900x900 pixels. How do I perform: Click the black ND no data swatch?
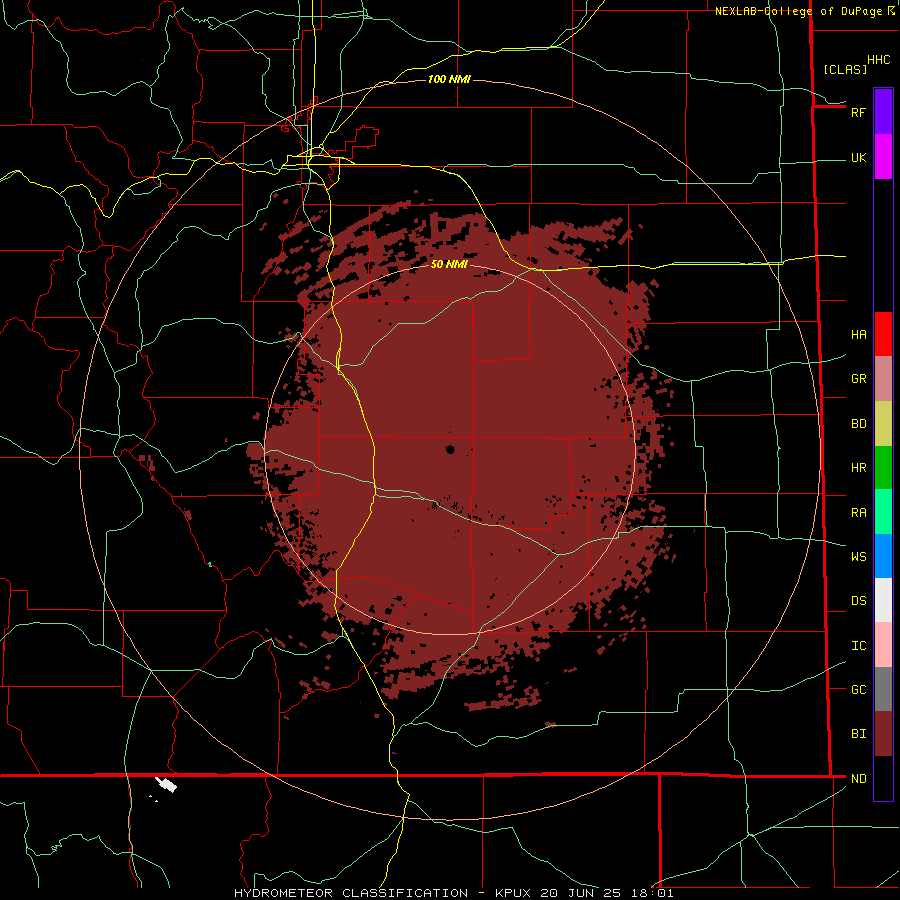click(883, 778)
